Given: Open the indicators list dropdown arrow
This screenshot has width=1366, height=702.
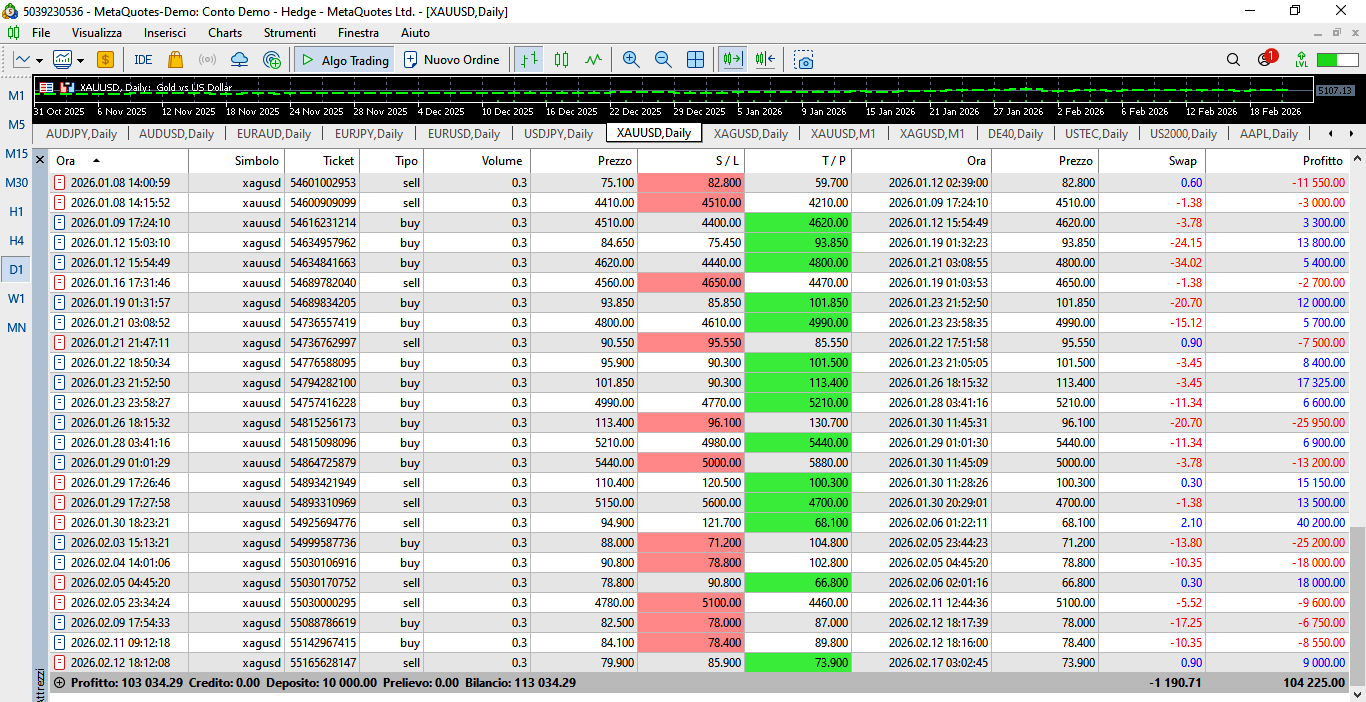Looking at the screenshot, I should click(80, 60).
